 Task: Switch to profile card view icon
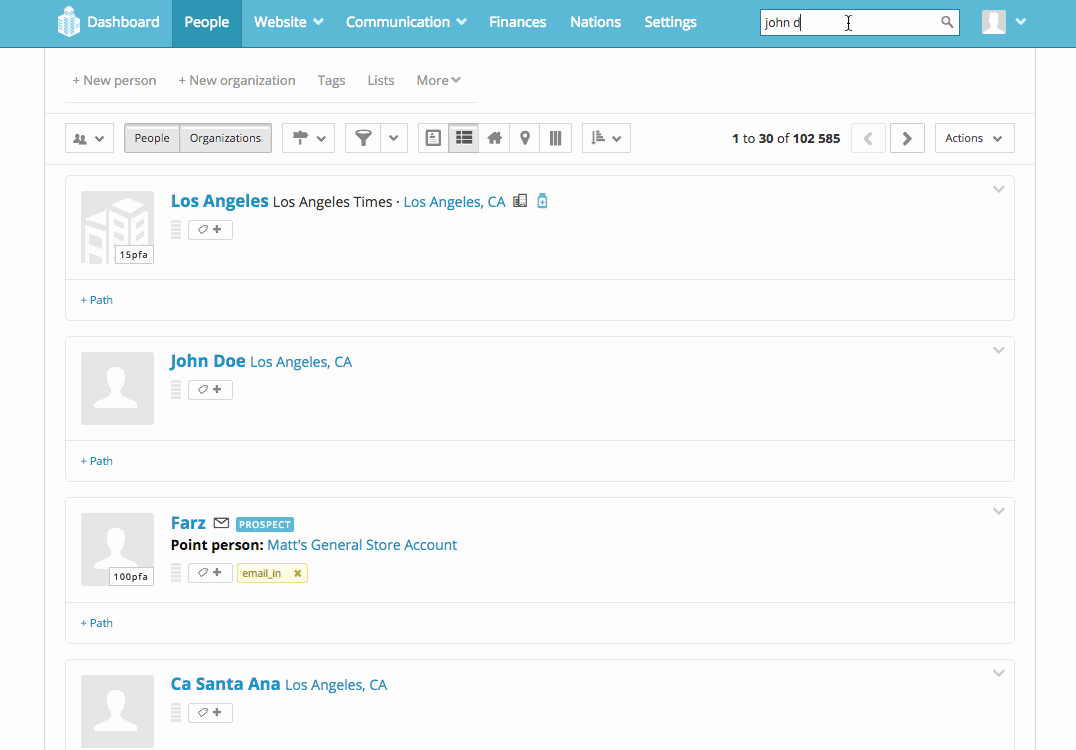click(433, 138)
